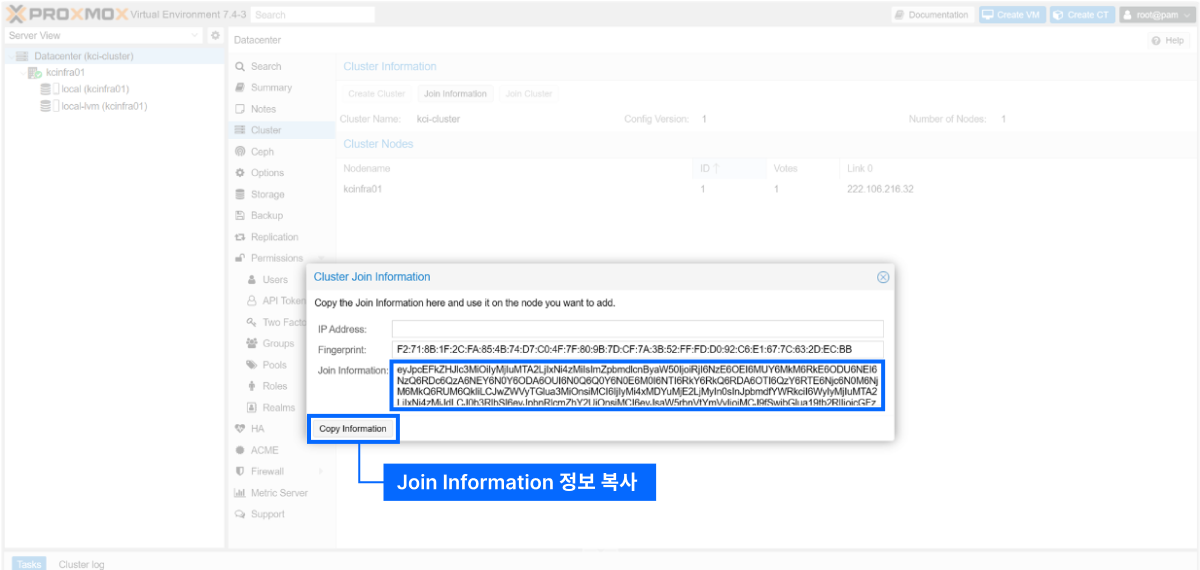The image size is (1200, 570).
Task: Open Metric Server chart menu item
Action: click(x=279, y=493)
